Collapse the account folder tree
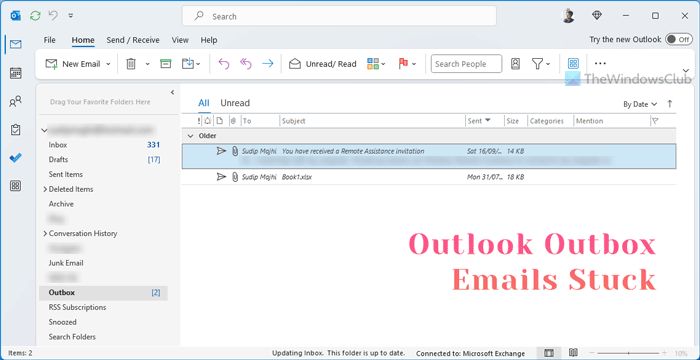 click(44, 130)
